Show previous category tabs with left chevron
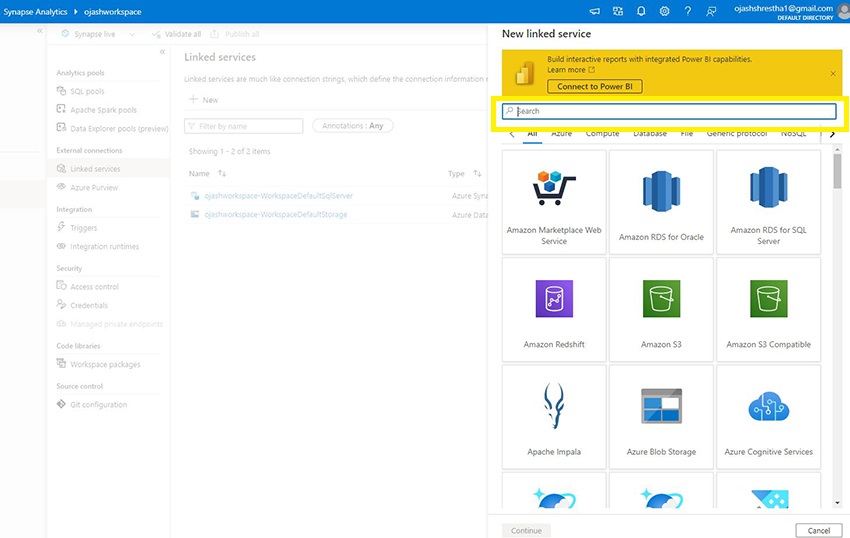 pos(512,134)
